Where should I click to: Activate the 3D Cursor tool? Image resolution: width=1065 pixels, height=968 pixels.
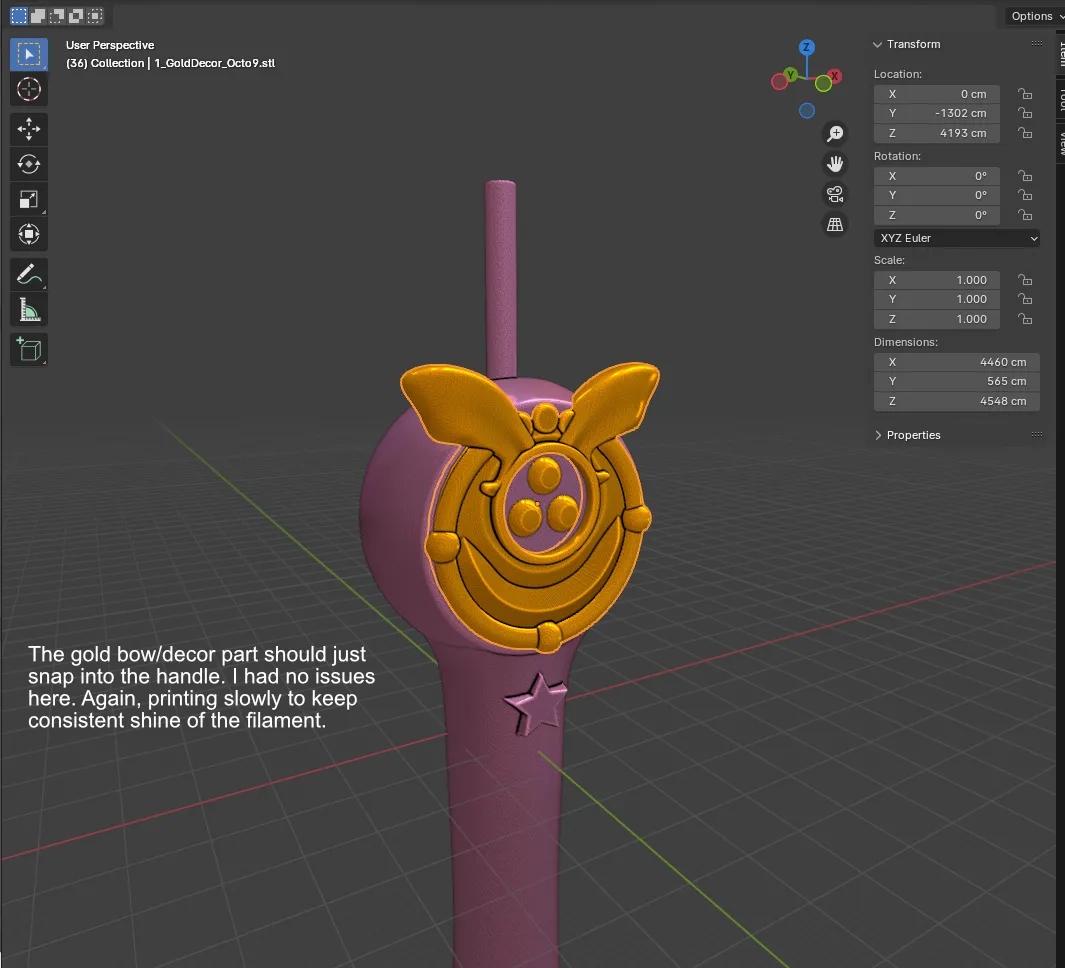tap(29, 89)
